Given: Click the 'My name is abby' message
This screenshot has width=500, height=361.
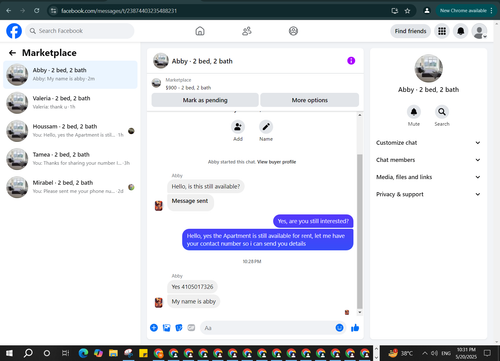Looking at the screenshot, I should (194, 301).
